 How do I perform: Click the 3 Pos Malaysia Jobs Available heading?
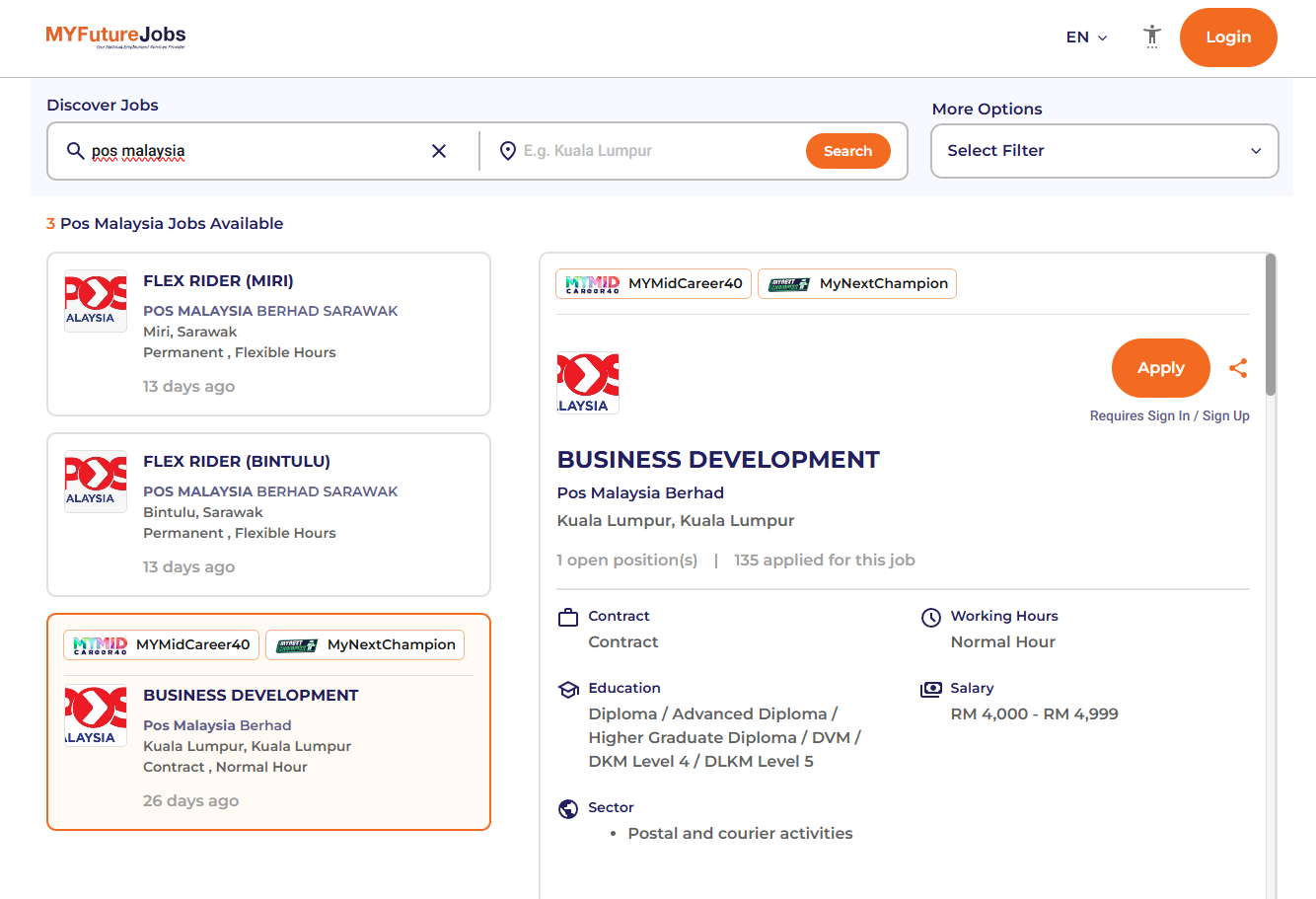point(165,223)
